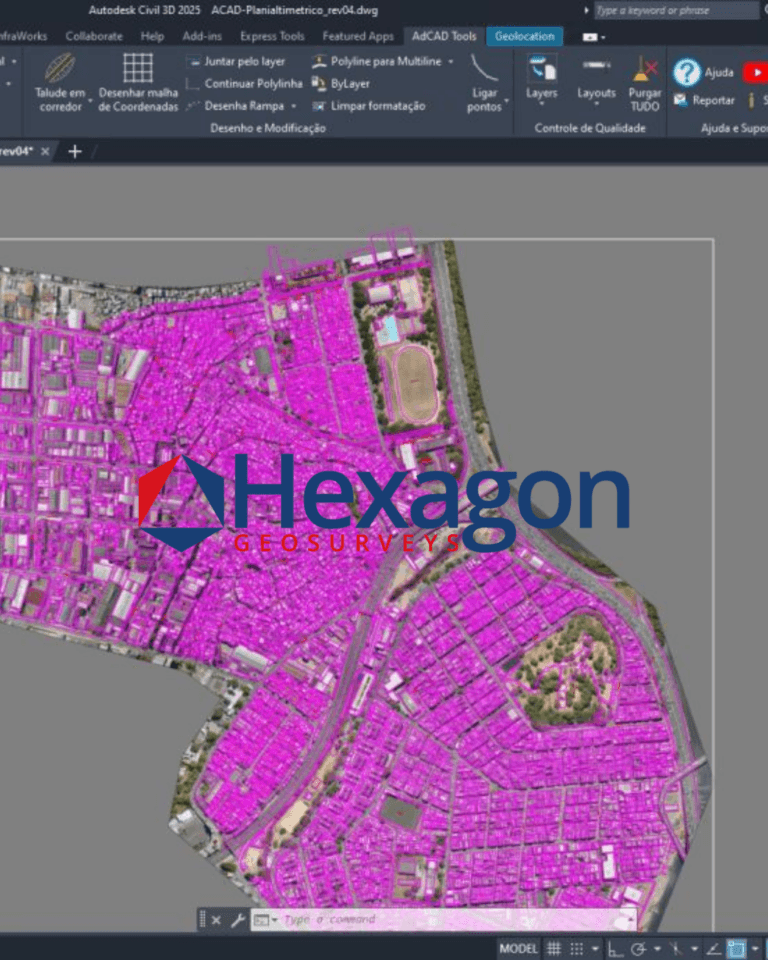Screen dimensions: 768x960
Task: Run Juntar pelo layer command
Action: point(236,61)
